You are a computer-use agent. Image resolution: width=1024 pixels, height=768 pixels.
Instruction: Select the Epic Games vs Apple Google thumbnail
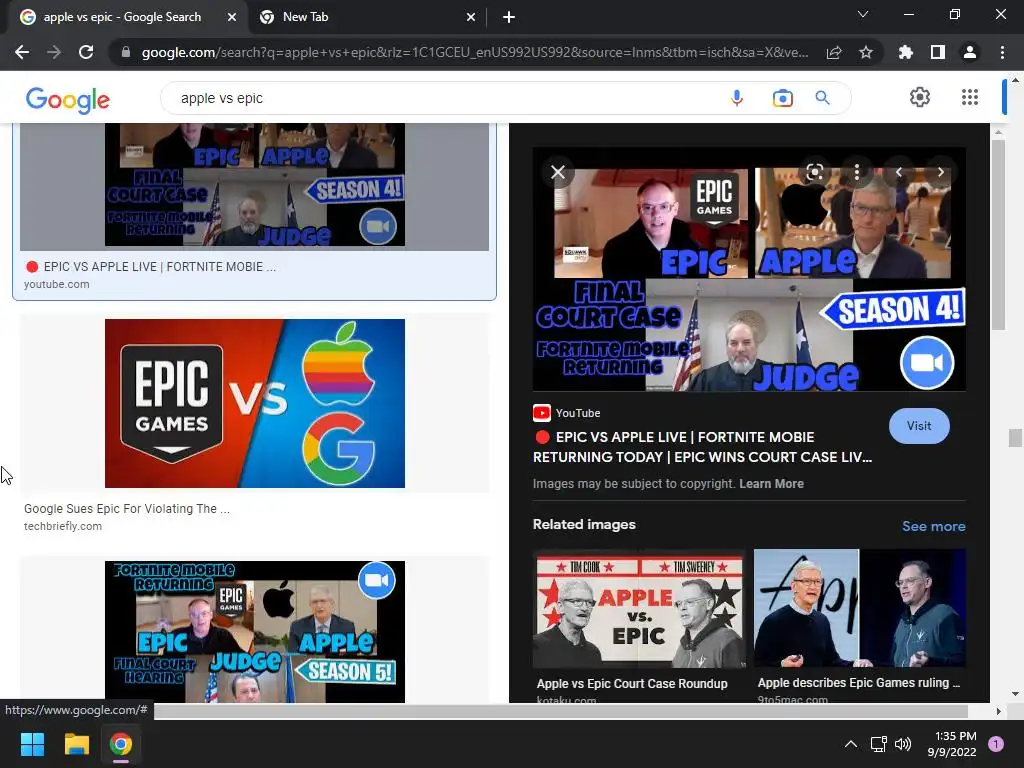pos(255,403)
